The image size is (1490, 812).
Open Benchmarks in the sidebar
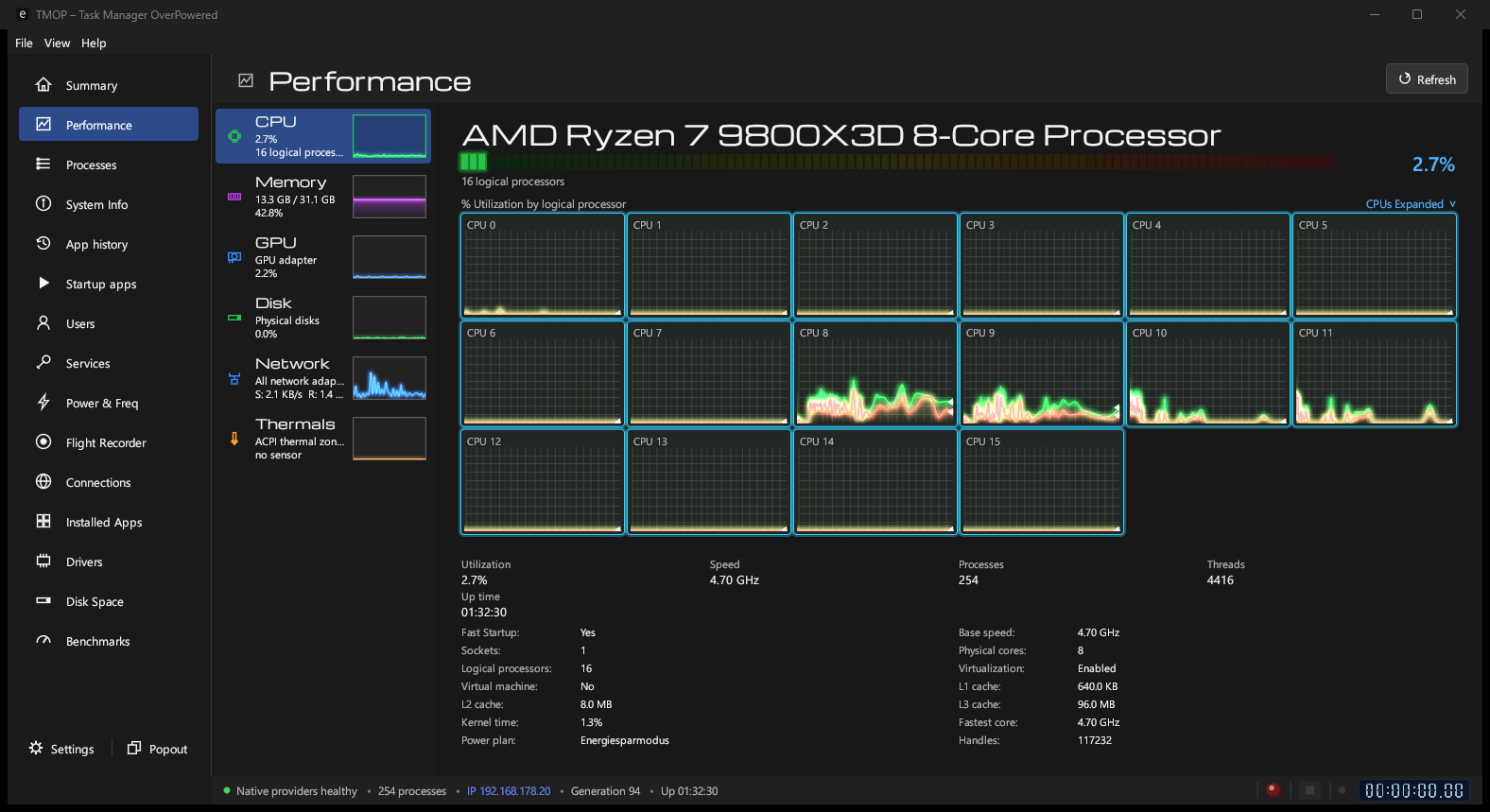tap(109, 641)
